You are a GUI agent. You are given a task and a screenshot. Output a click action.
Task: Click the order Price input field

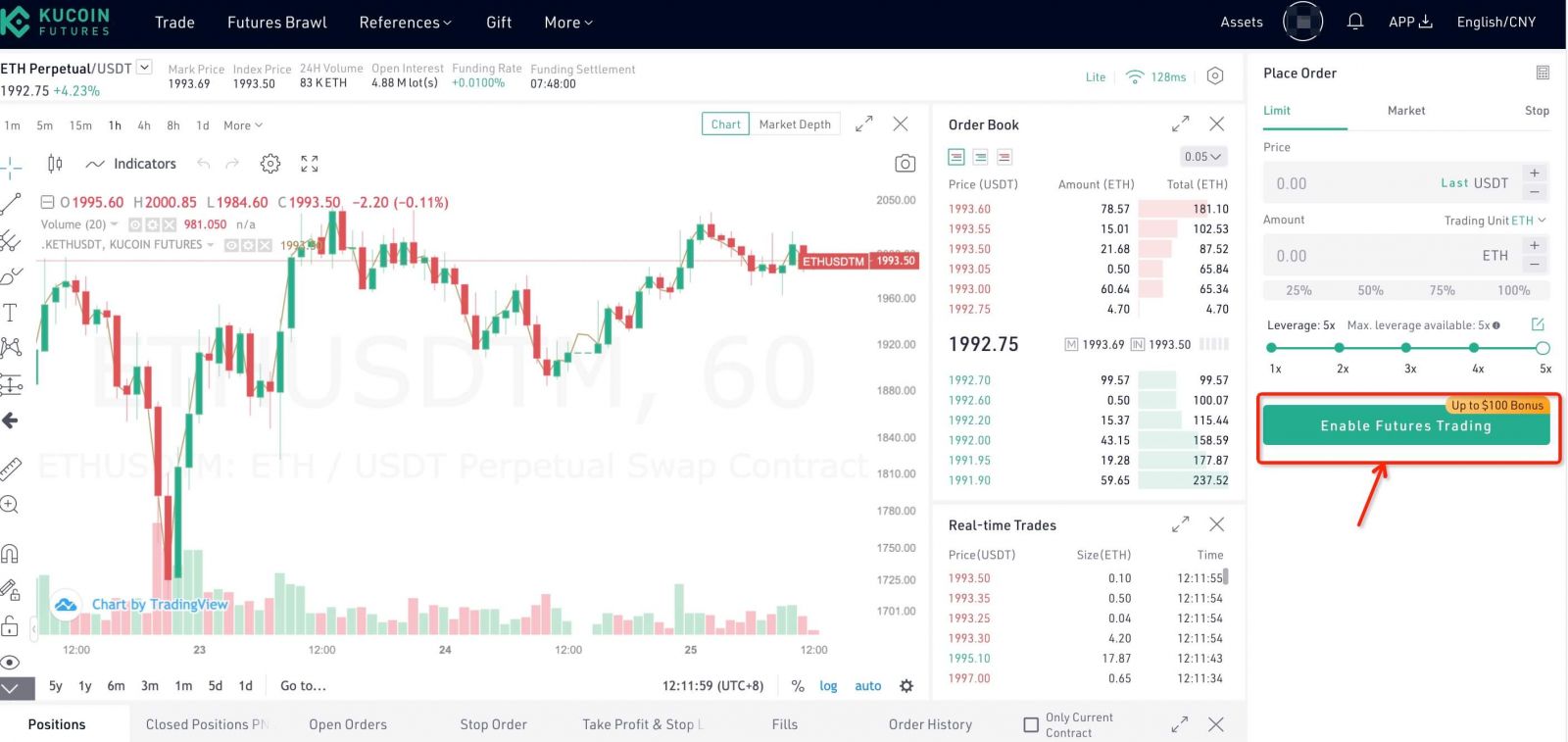pyautogui.click(x=1352, y=183)
